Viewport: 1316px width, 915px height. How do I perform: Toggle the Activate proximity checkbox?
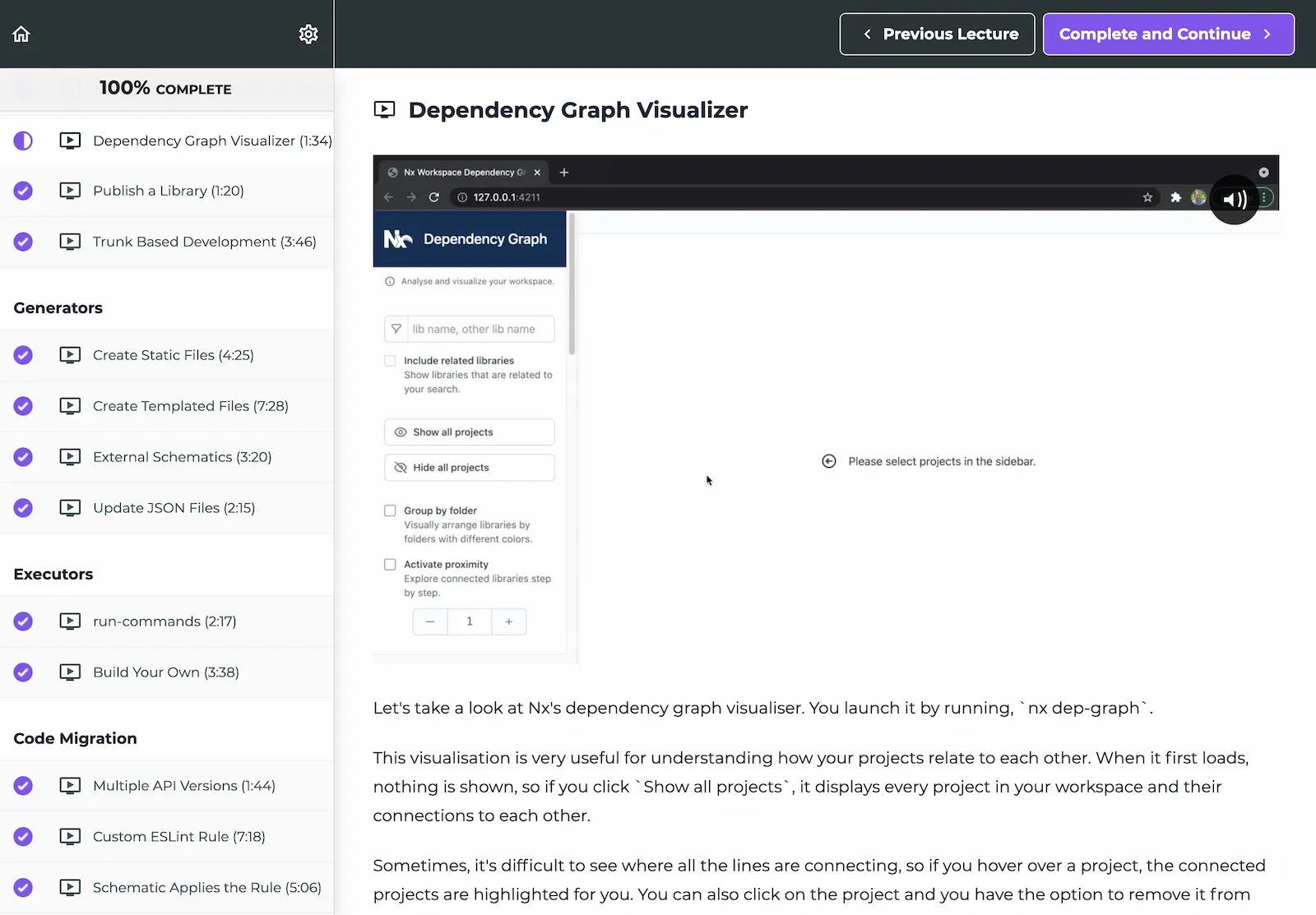coord(390,565)
